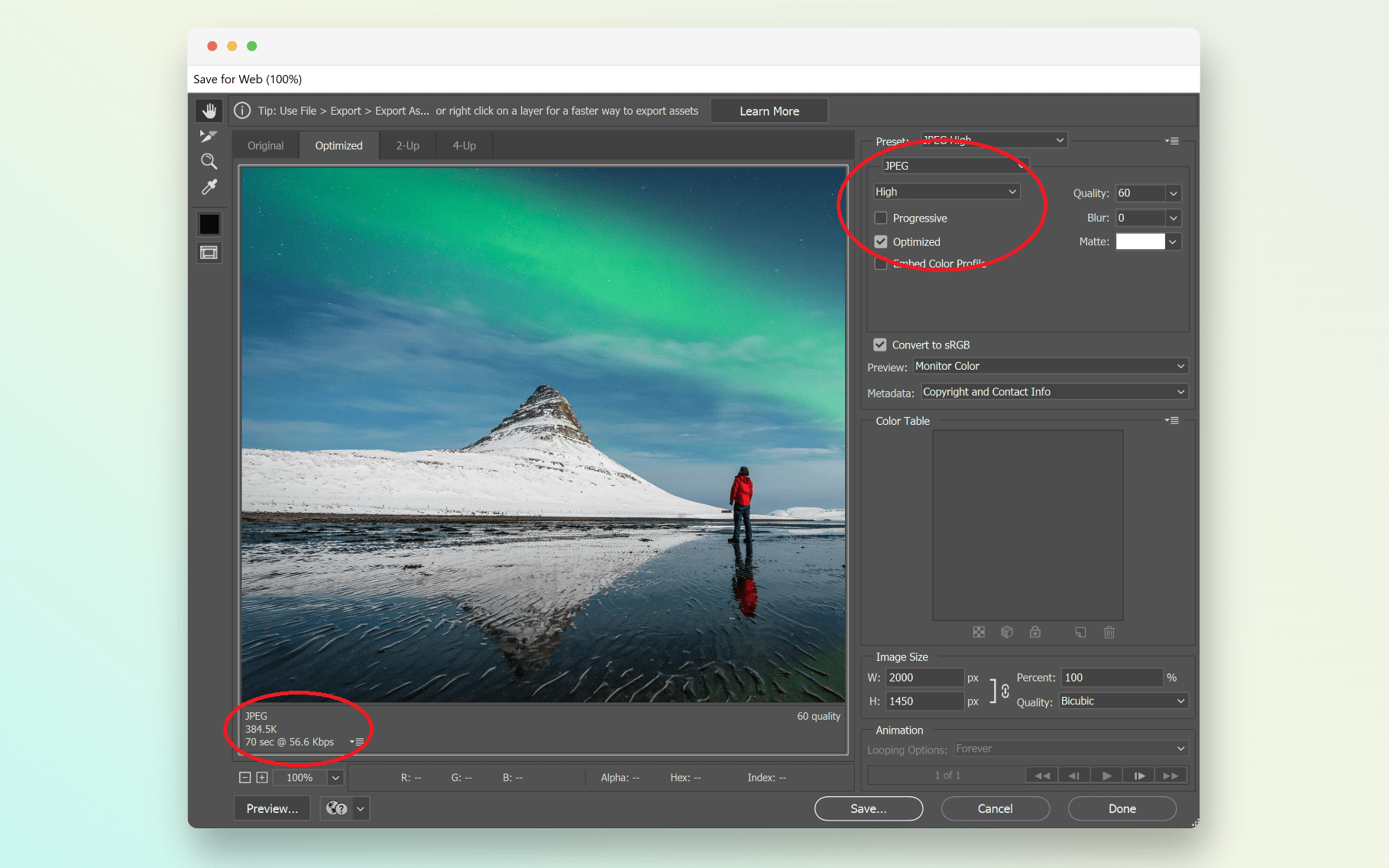Viewport: 1389px width, 868px height.
Task: Open the Metadata dropdown
Action: (x=1054, y=392)
